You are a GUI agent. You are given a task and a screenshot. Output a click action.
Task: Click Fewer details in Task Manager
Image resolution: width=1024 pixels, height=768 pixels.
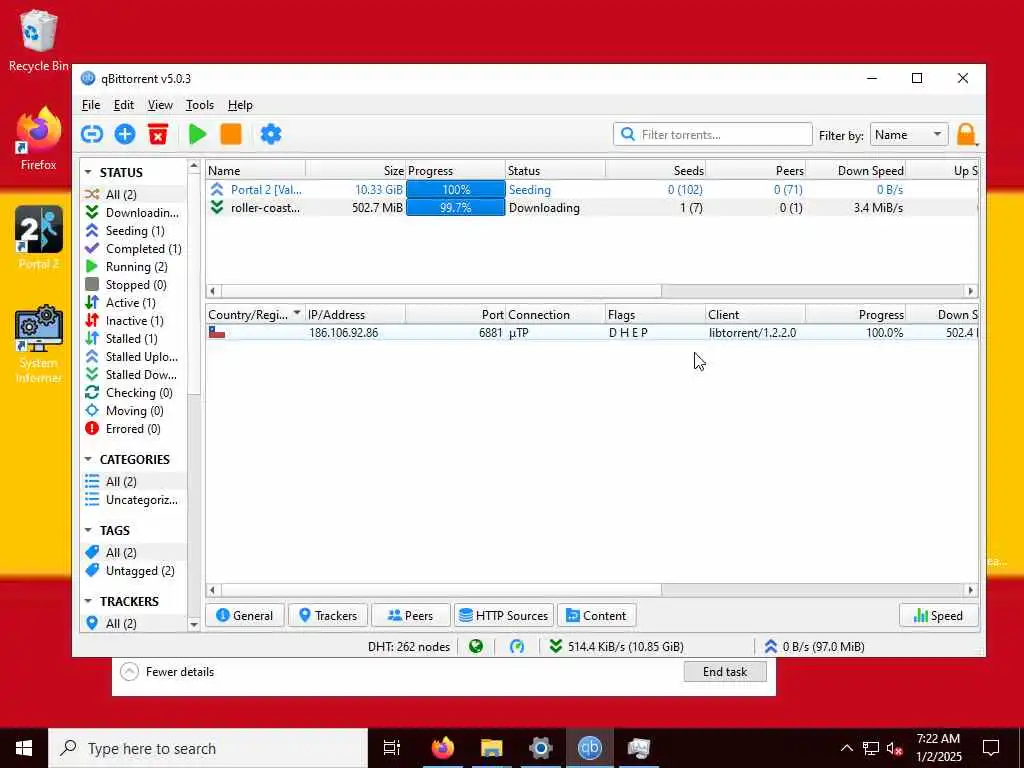167,671
